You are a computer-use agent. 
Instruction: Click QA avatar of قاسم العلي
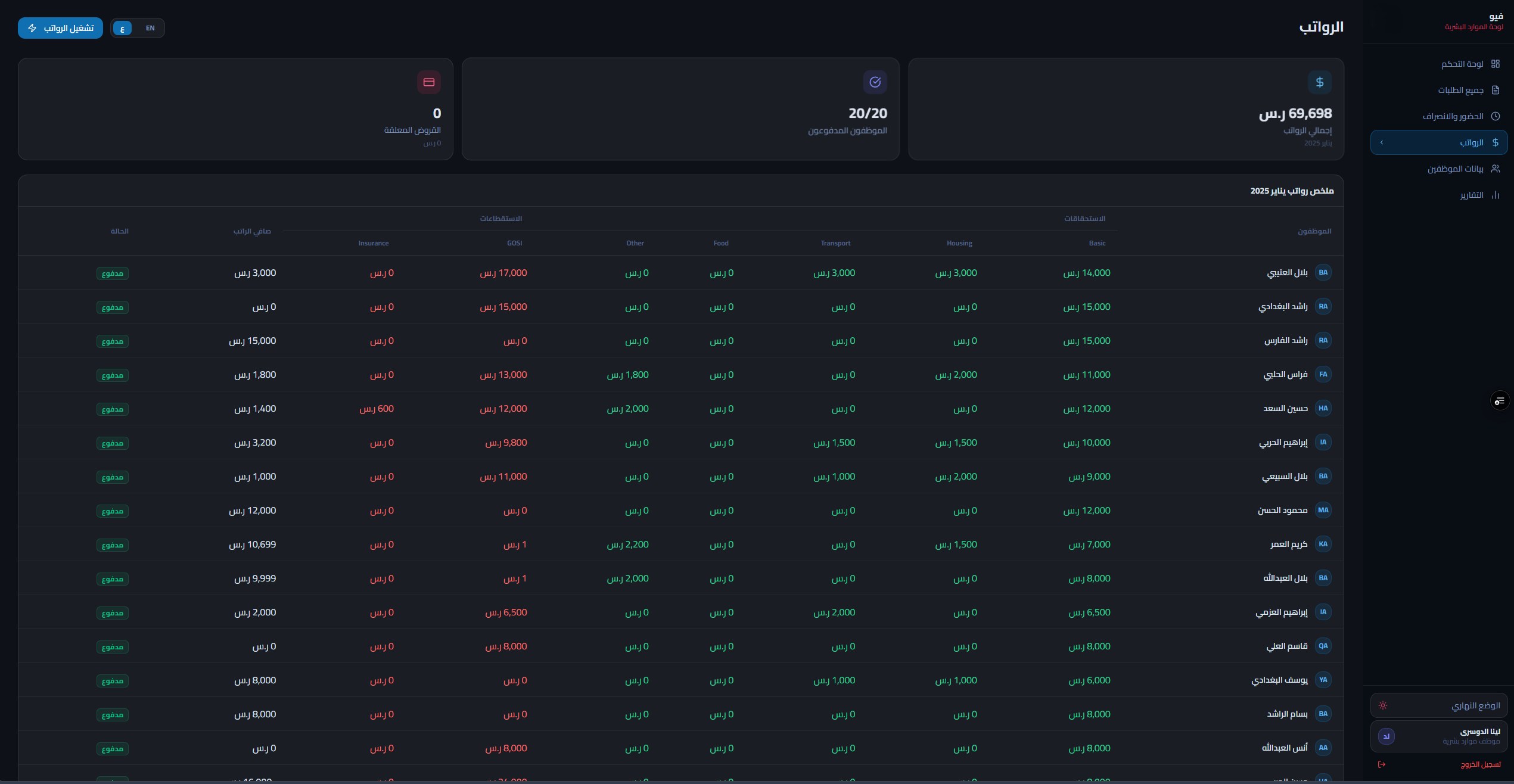[x=1323, y=646]
